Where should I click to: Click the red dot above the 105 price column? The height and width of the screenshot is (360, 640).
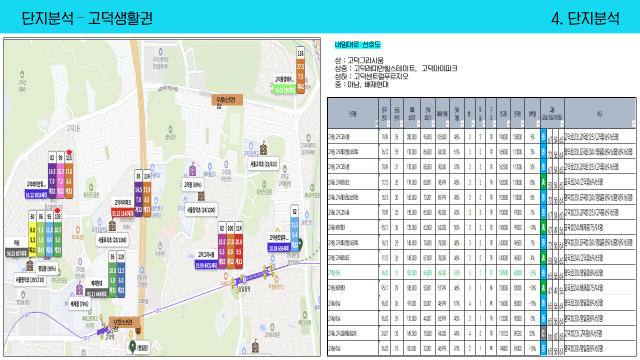point(69,152)
